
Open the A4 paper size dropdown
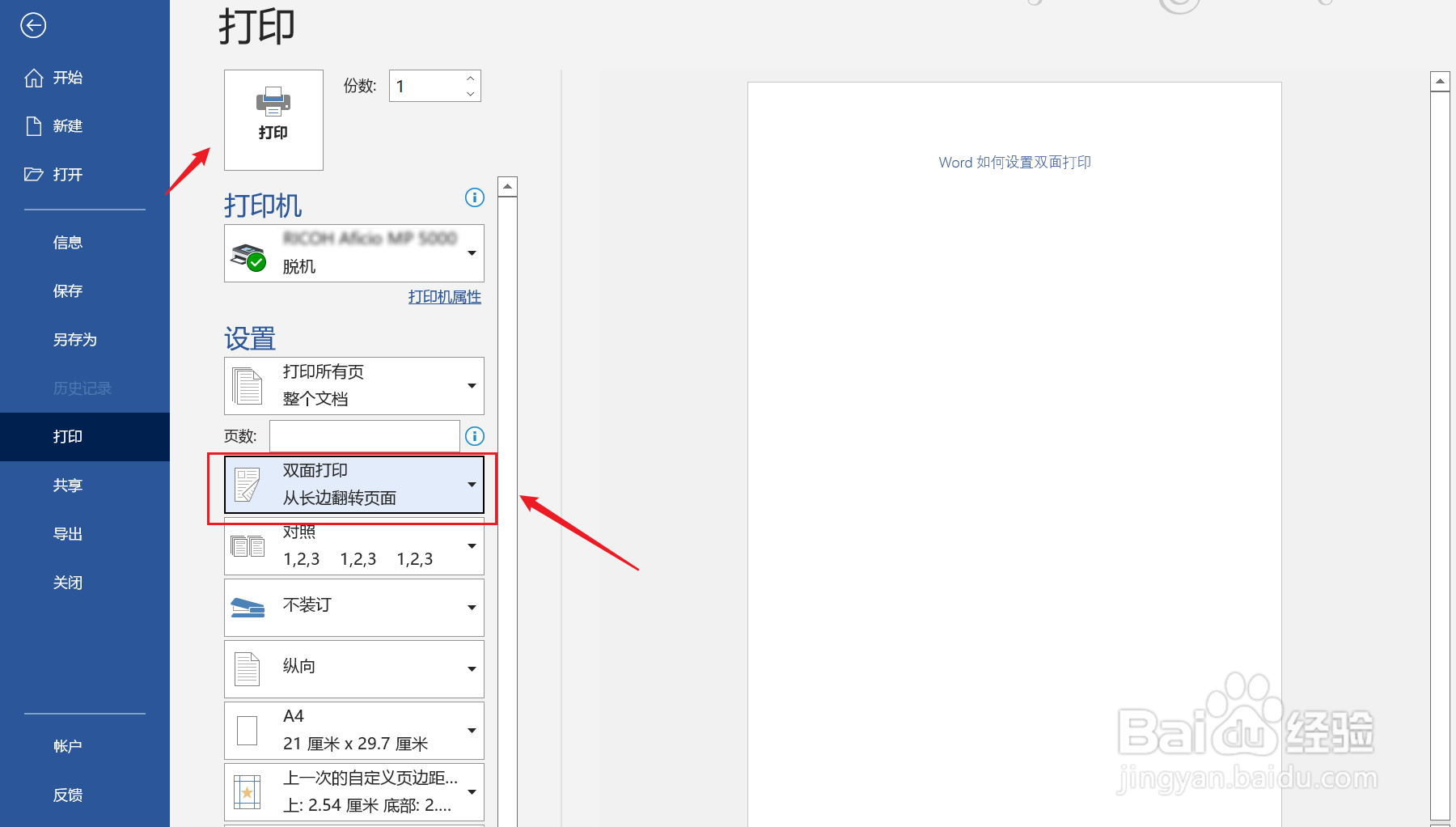point(472,729)
